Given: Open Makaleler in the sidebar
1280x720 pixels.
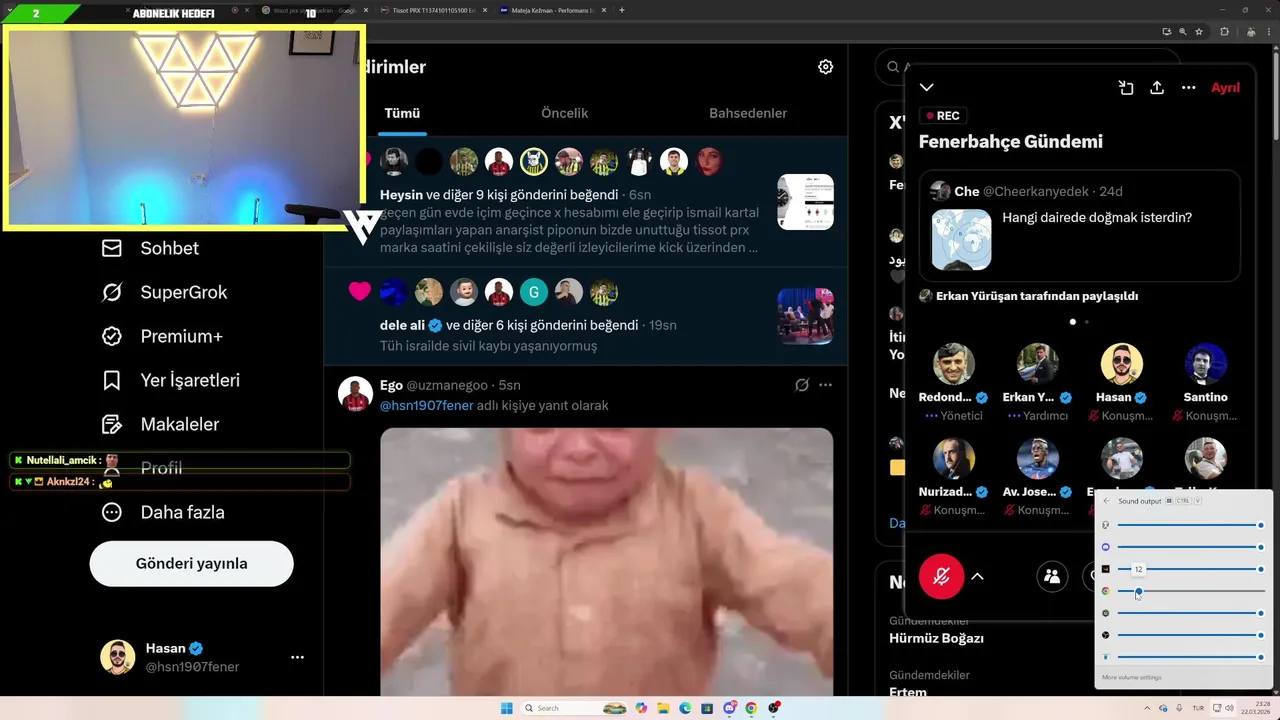Looking at the screenshot, I should [160, 424].
